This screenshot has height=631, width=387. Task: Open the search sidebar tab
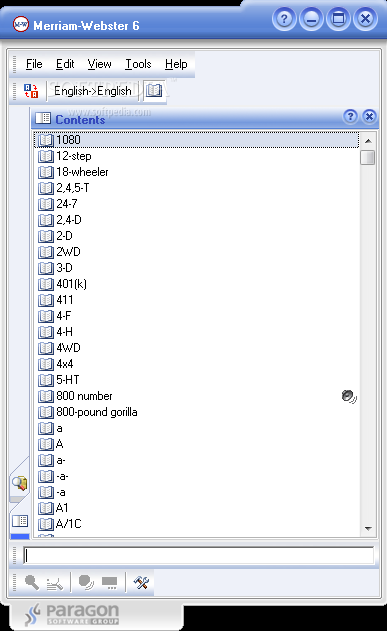[x=20, y=483]
